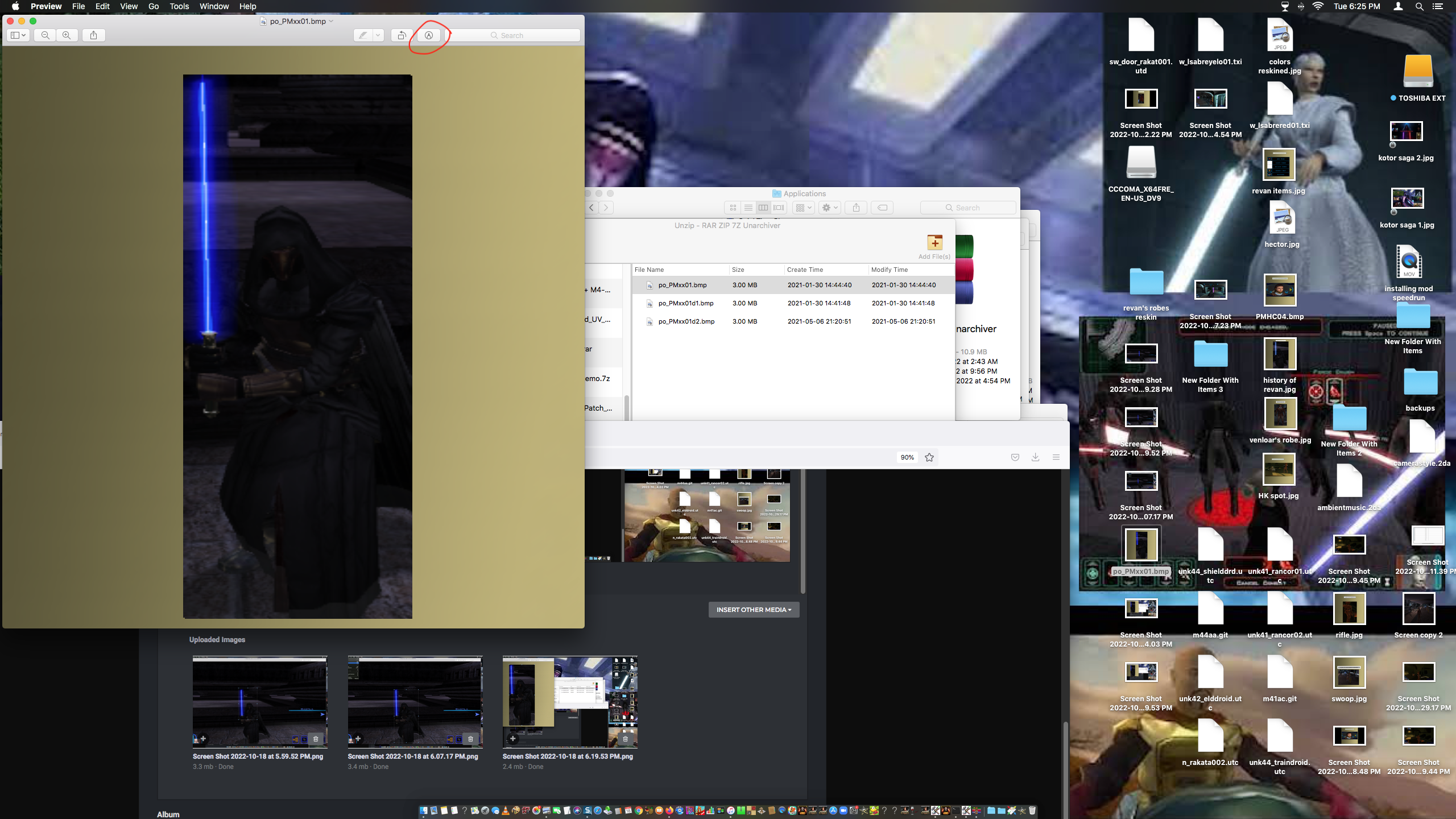Screen dimensions: 1456x819
Task: Switch Finder to gallery view
Action: 779,208
